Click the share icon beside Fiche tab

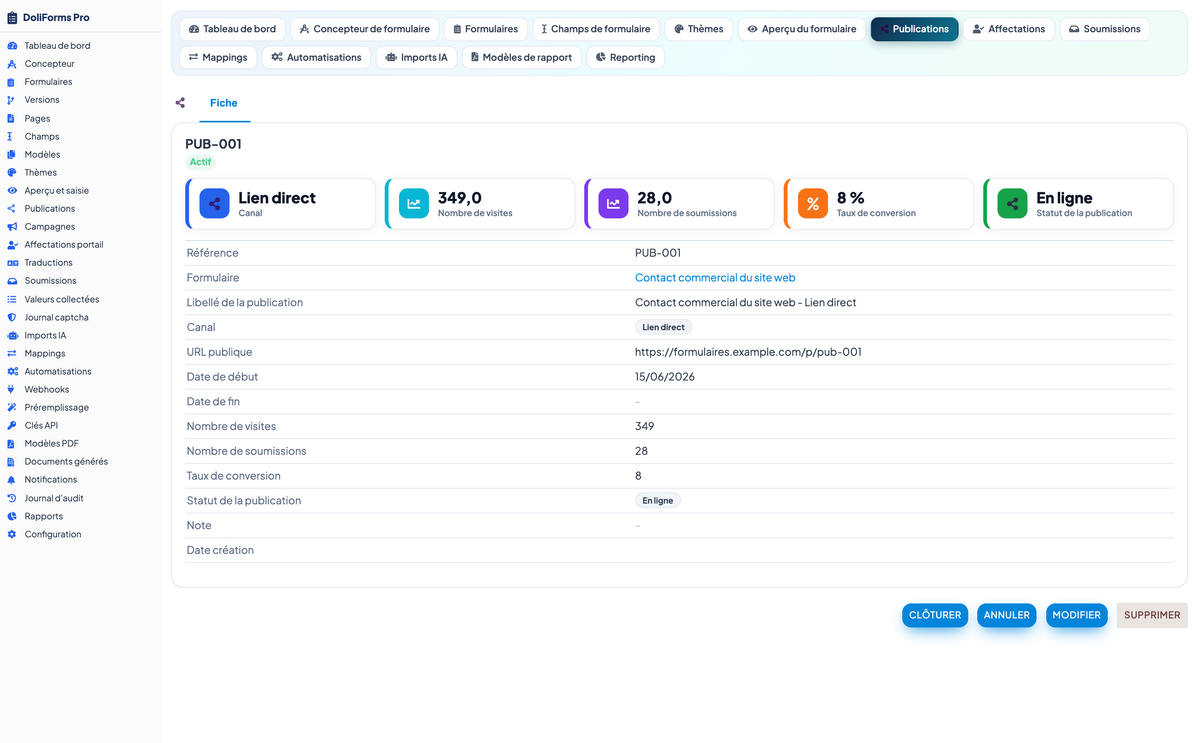click(180, 103)
